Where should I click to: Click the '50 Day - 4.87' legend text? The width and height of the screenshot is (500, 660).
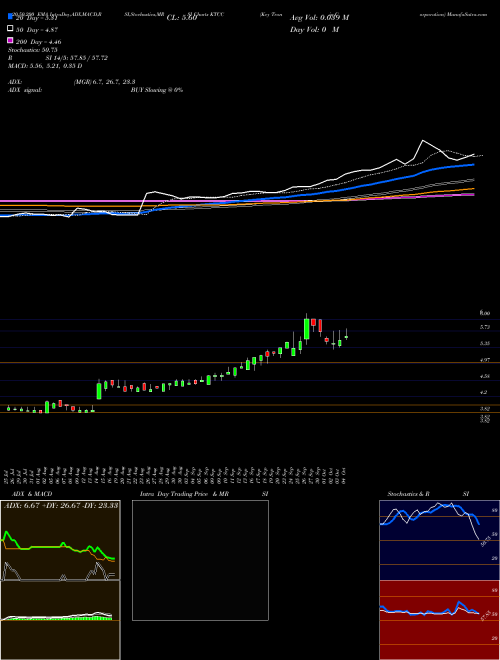(37, 30)
